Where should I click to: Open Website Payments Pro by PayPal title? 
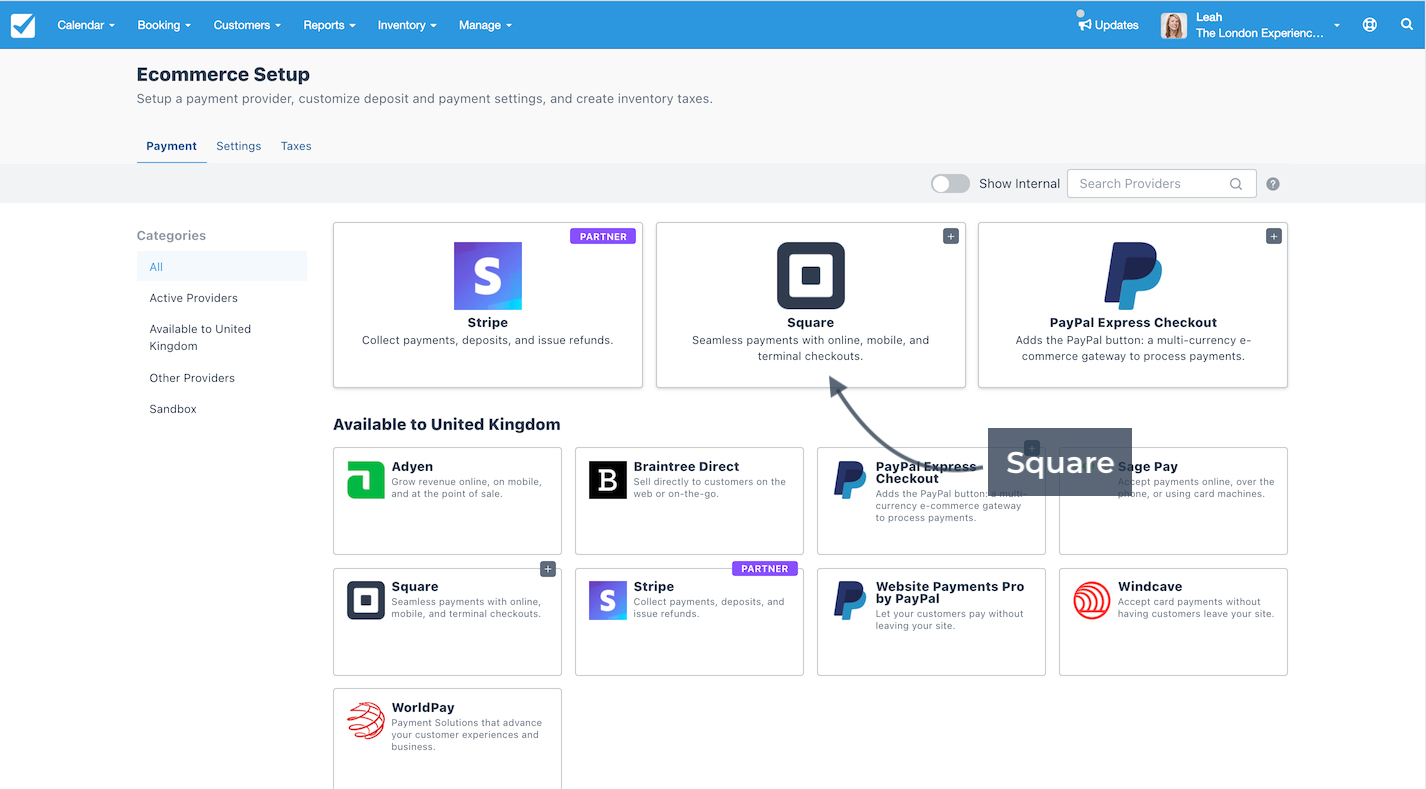coord(950,593)
